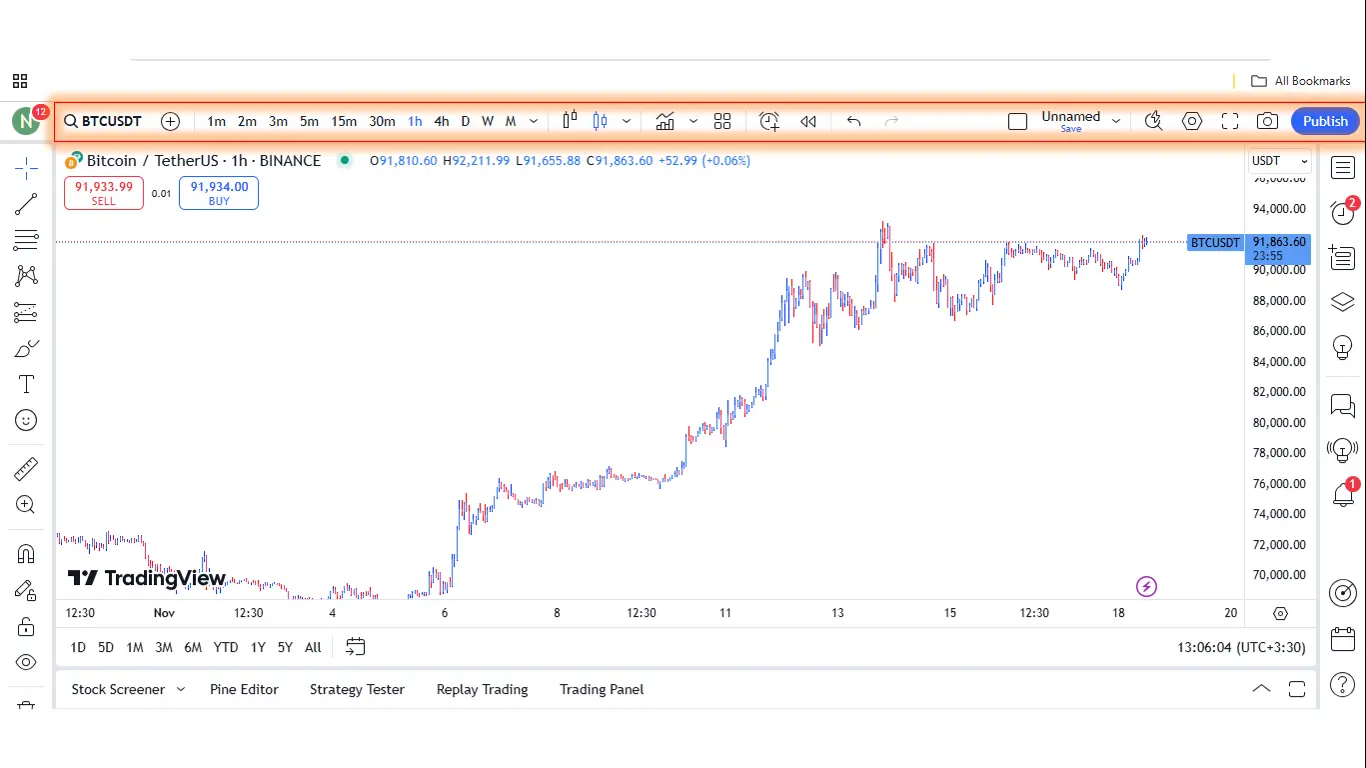1366x768 pixels.
Task: Select the trend line drawing tool
Action: tap(26, 204)
